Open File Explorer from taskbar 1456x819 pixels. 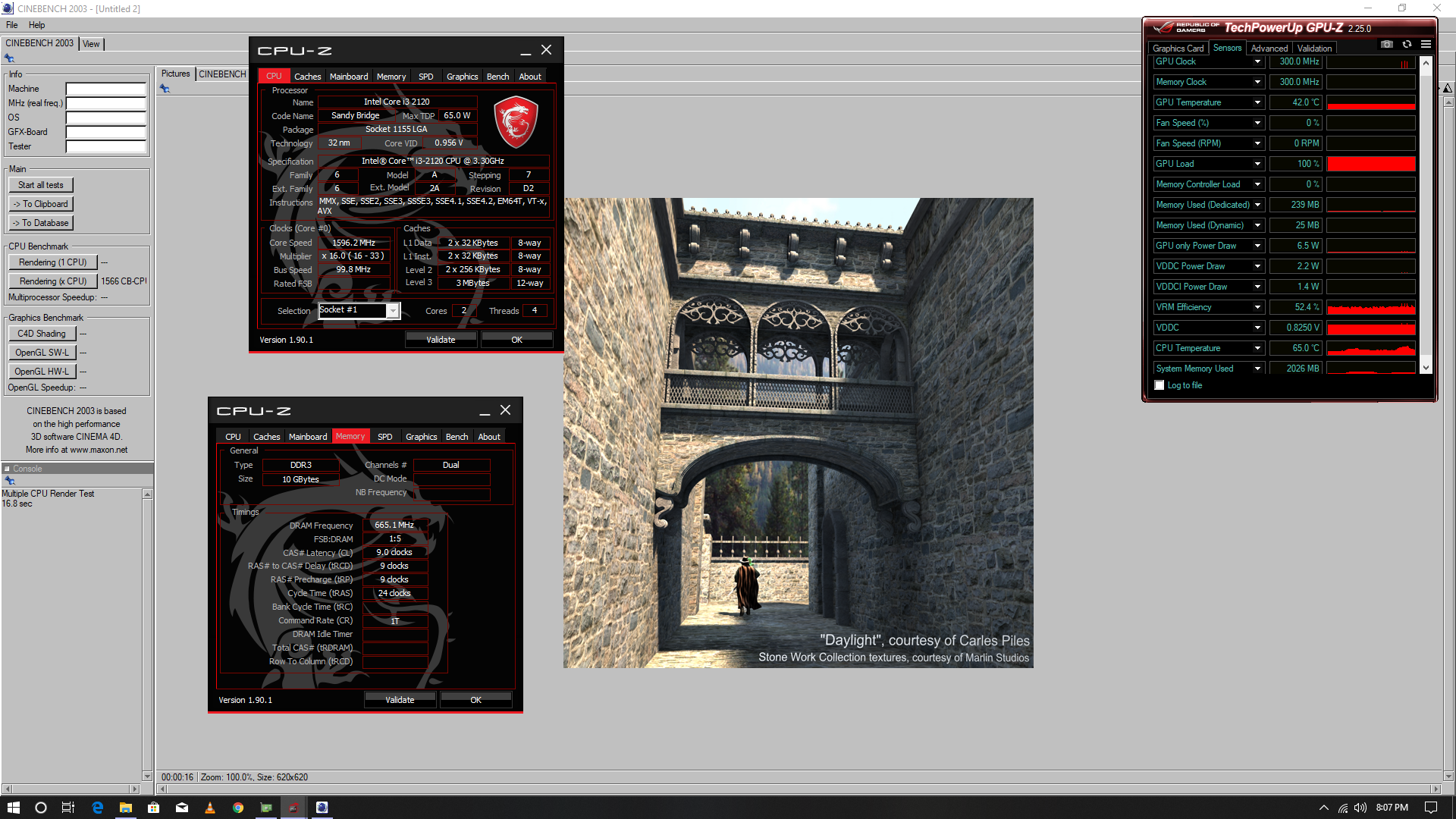(x=125, y=808)
